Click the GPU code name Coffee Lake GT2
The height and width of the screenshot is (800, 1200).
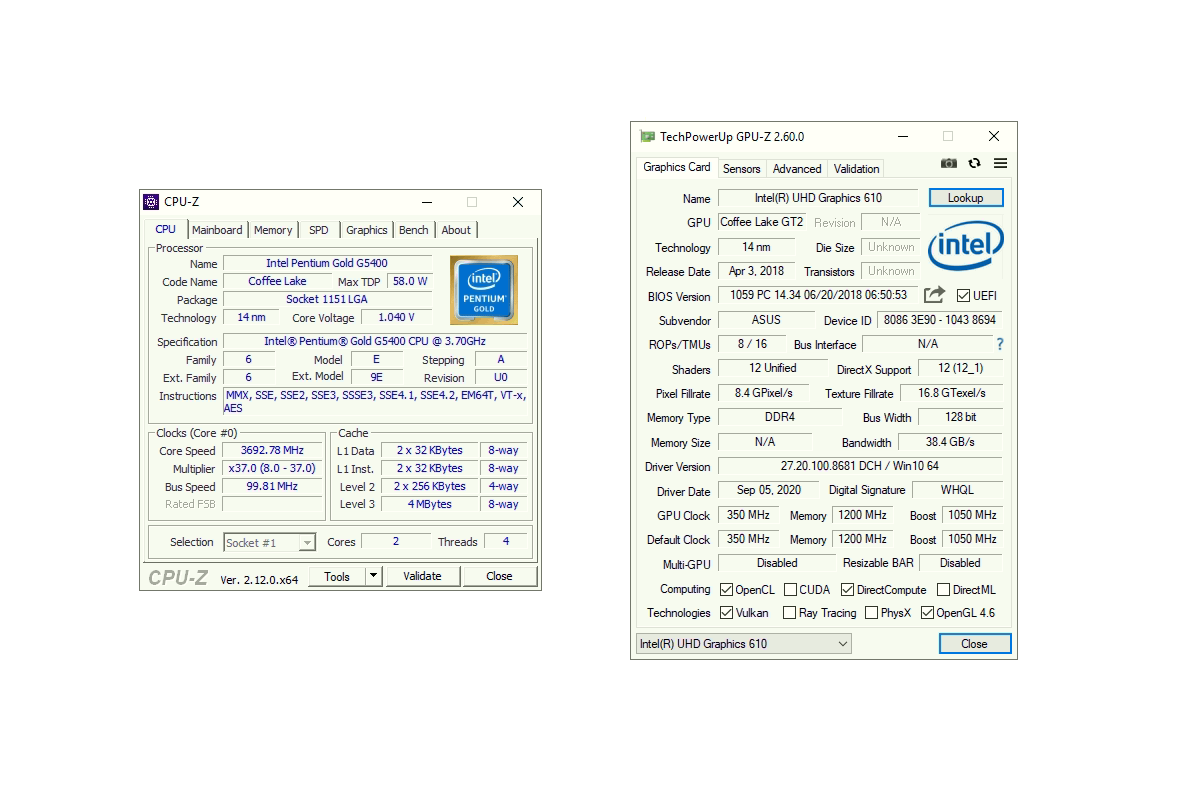pos(762,222)
